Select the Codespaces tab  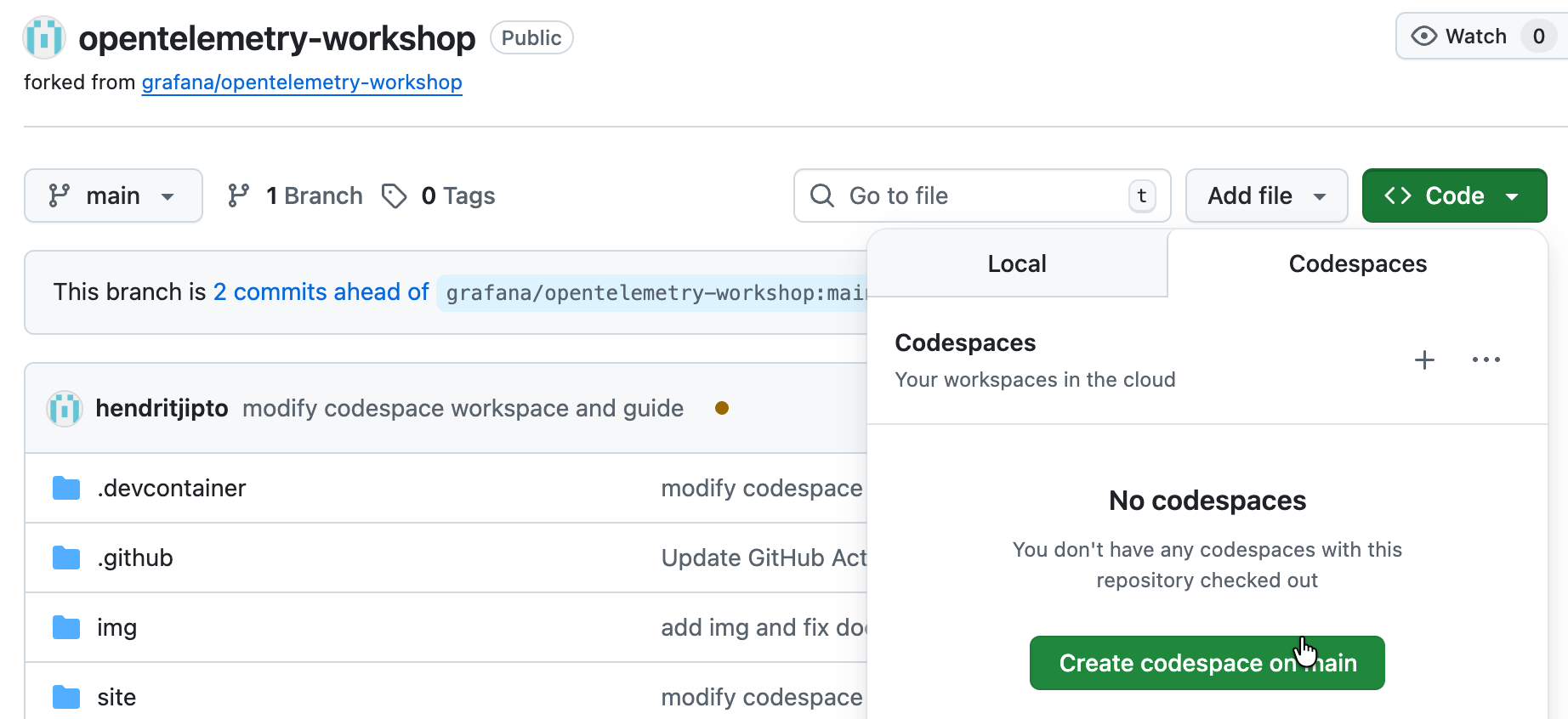(1358, 263)
